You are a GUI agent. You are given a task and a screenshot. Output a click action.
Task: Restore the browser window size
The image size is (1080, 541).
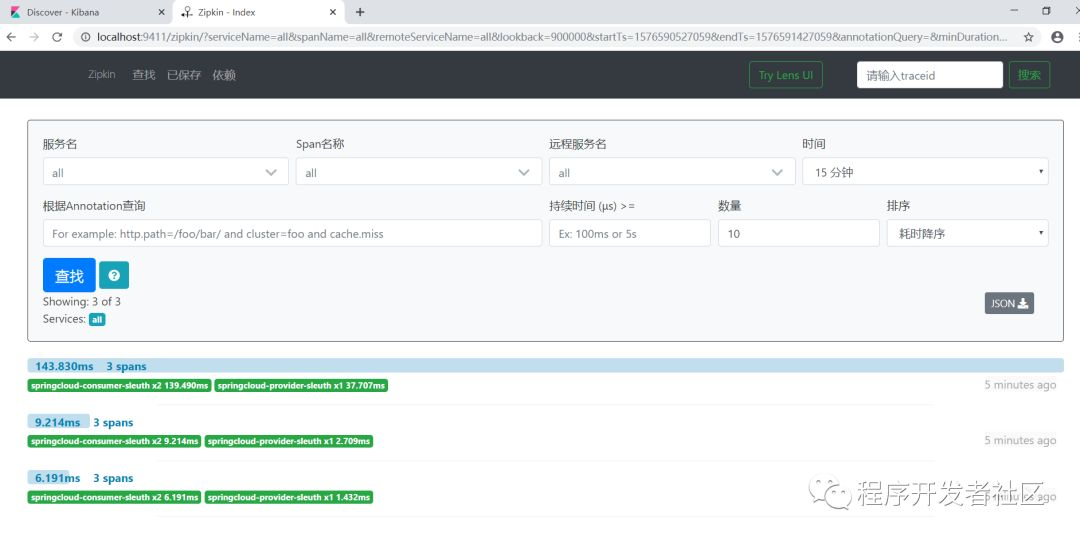click(x=1046, y=11)
